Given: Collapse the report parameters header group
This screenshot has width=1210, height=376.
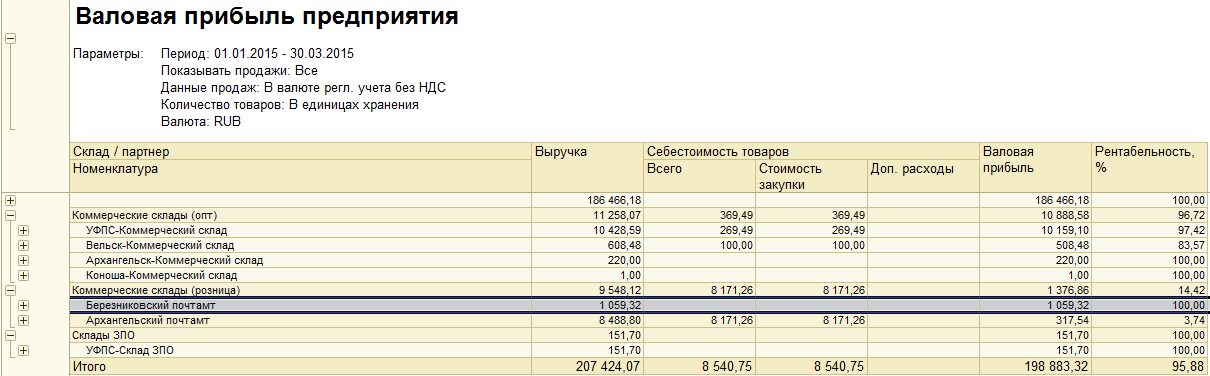Looking at the screenshot, I should tap(11, 38).
